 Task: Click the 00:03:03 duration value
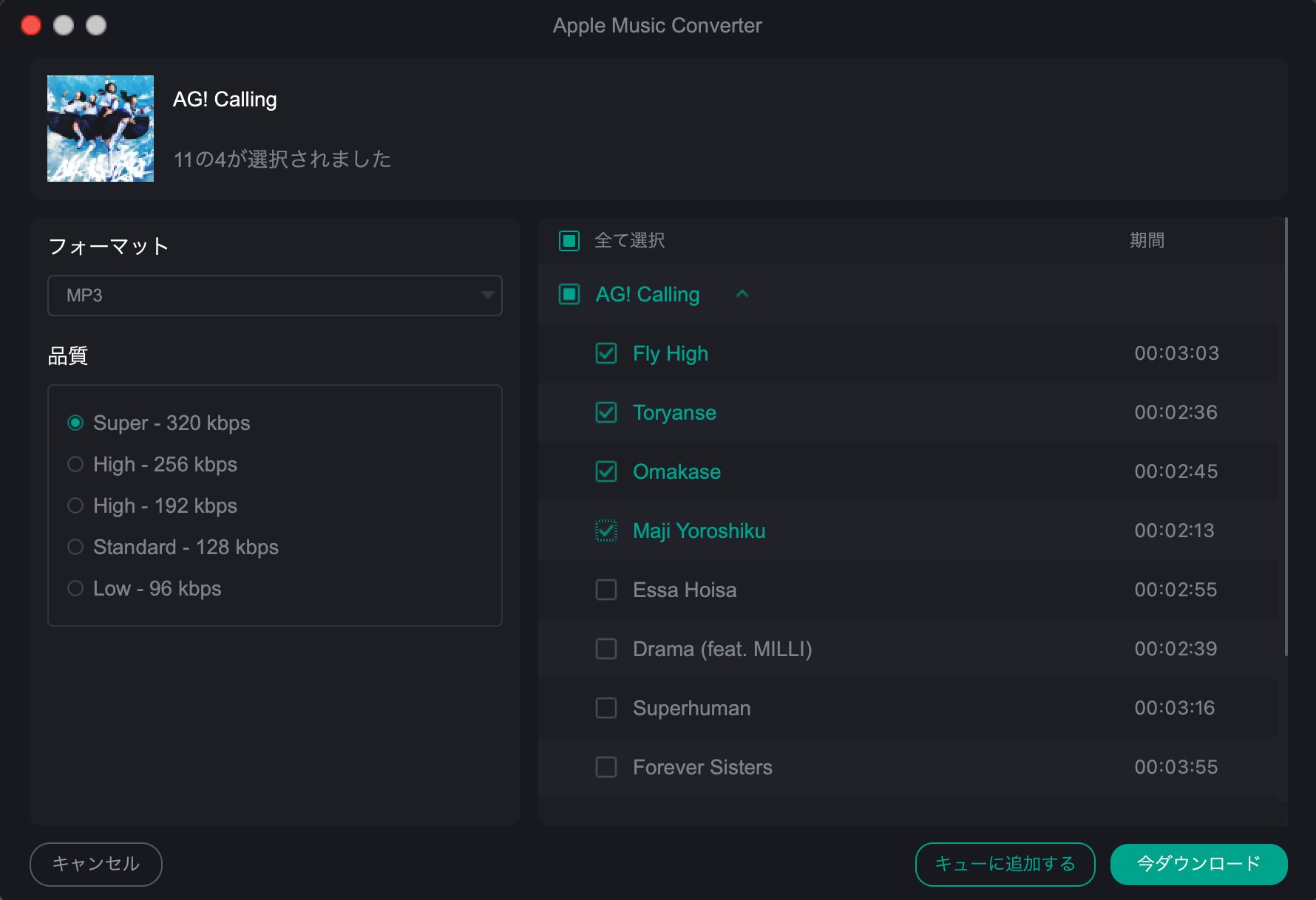[1176, 353]
